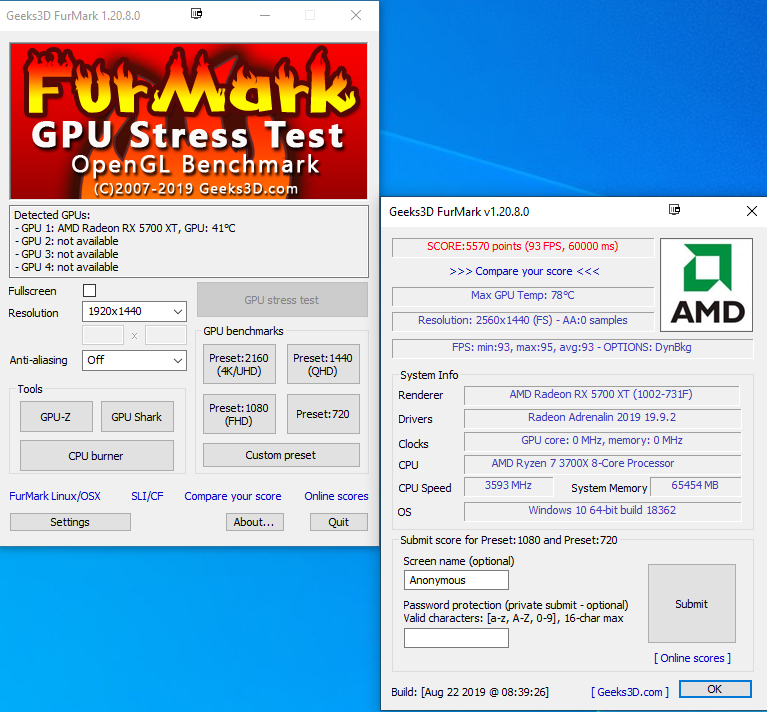Open the Custom preset button

[x=281, y=455]
